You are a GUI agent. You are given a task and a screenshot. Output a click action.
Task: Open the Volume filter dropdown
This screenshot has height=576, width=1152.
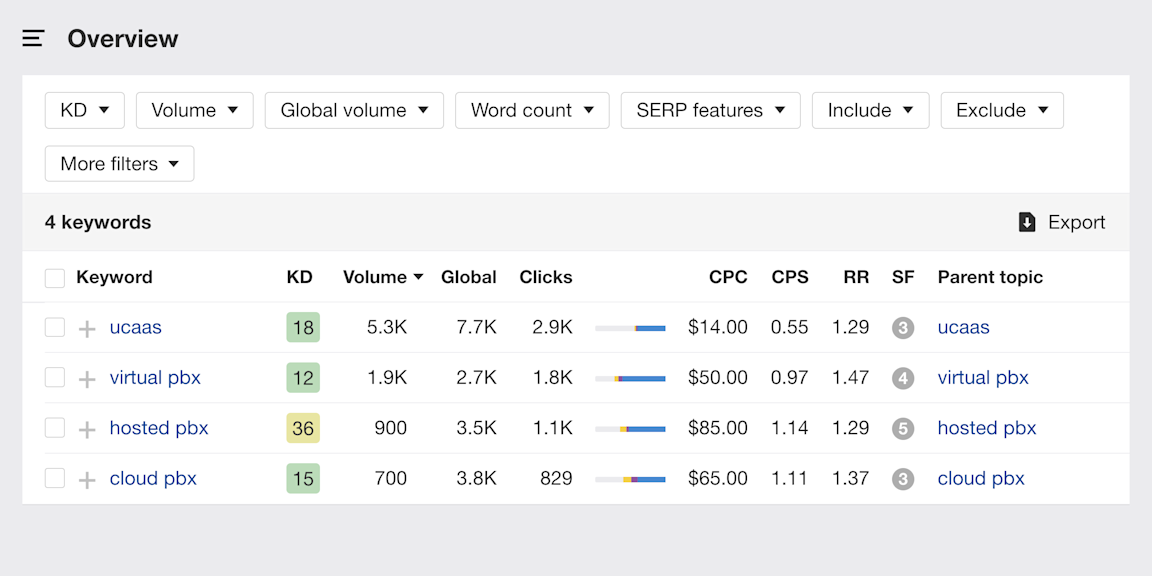click(x=195, y=110)
